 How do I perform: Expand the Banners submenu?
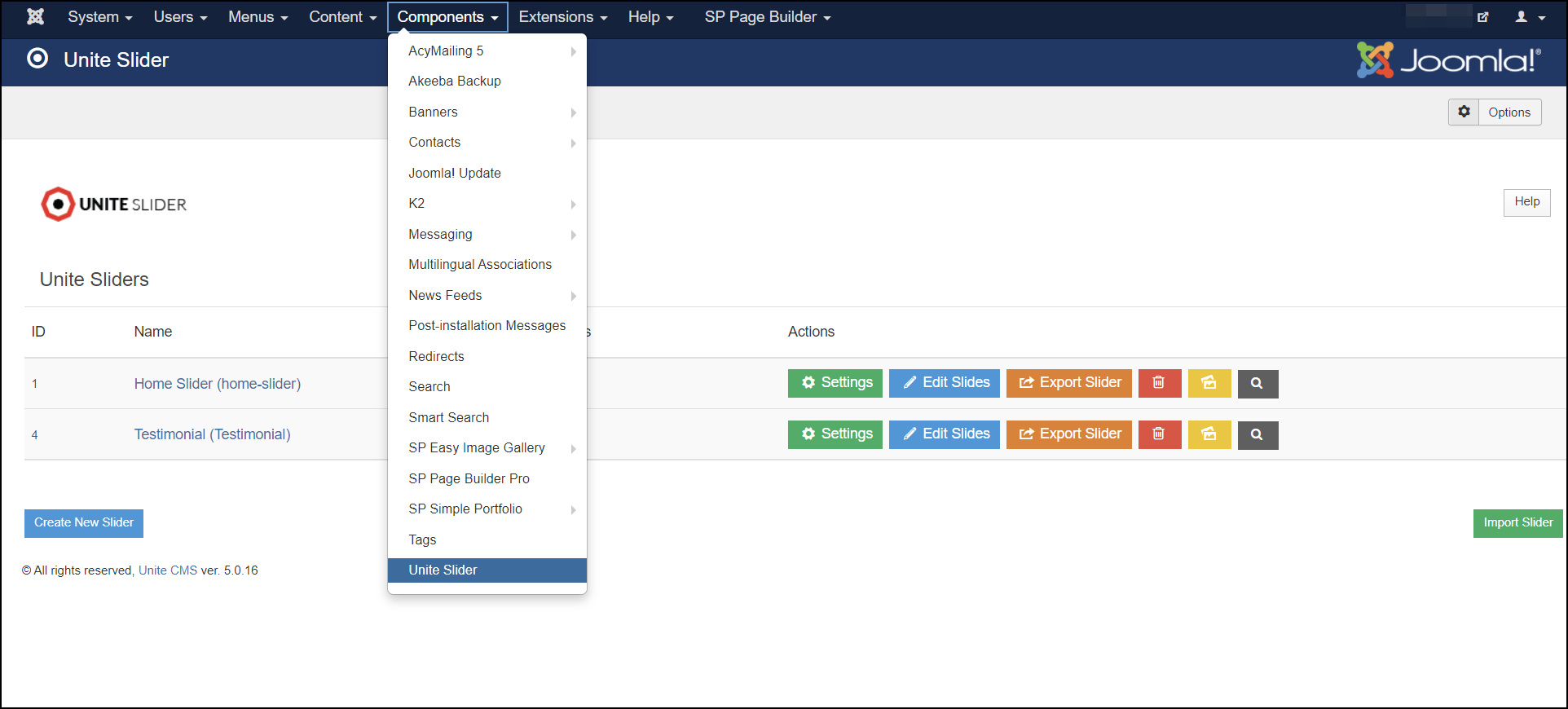tap(487, 112)
